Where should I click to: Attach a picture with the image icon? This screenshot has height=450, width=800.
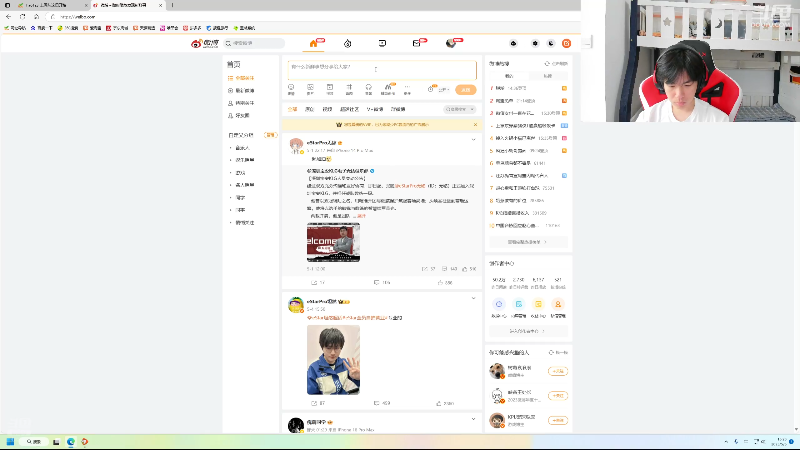(310, 88)
